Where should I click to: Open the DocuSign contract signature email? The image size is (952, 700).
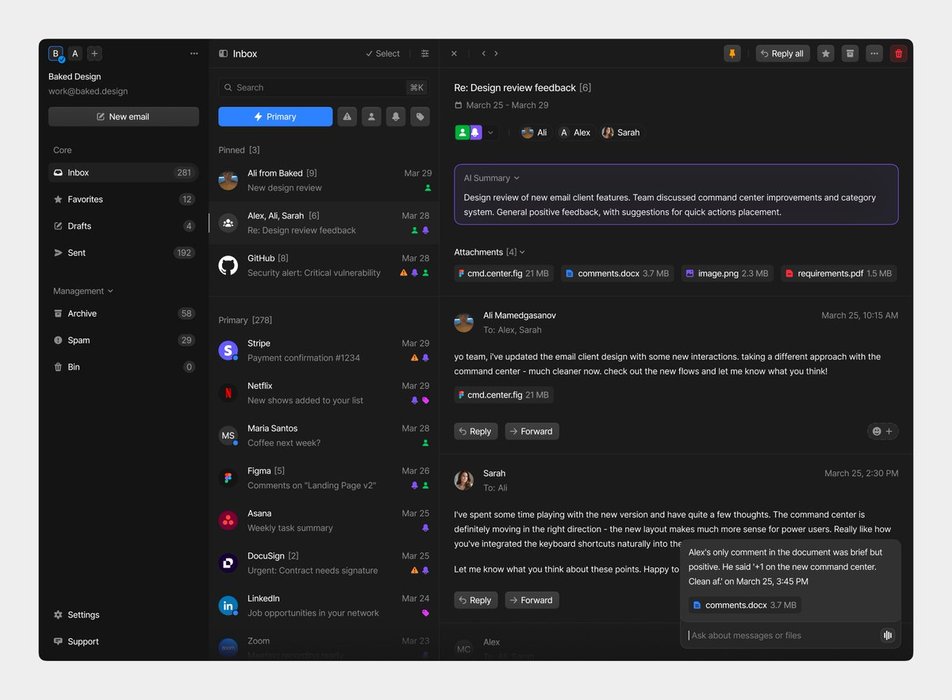(x=324, y=563)
